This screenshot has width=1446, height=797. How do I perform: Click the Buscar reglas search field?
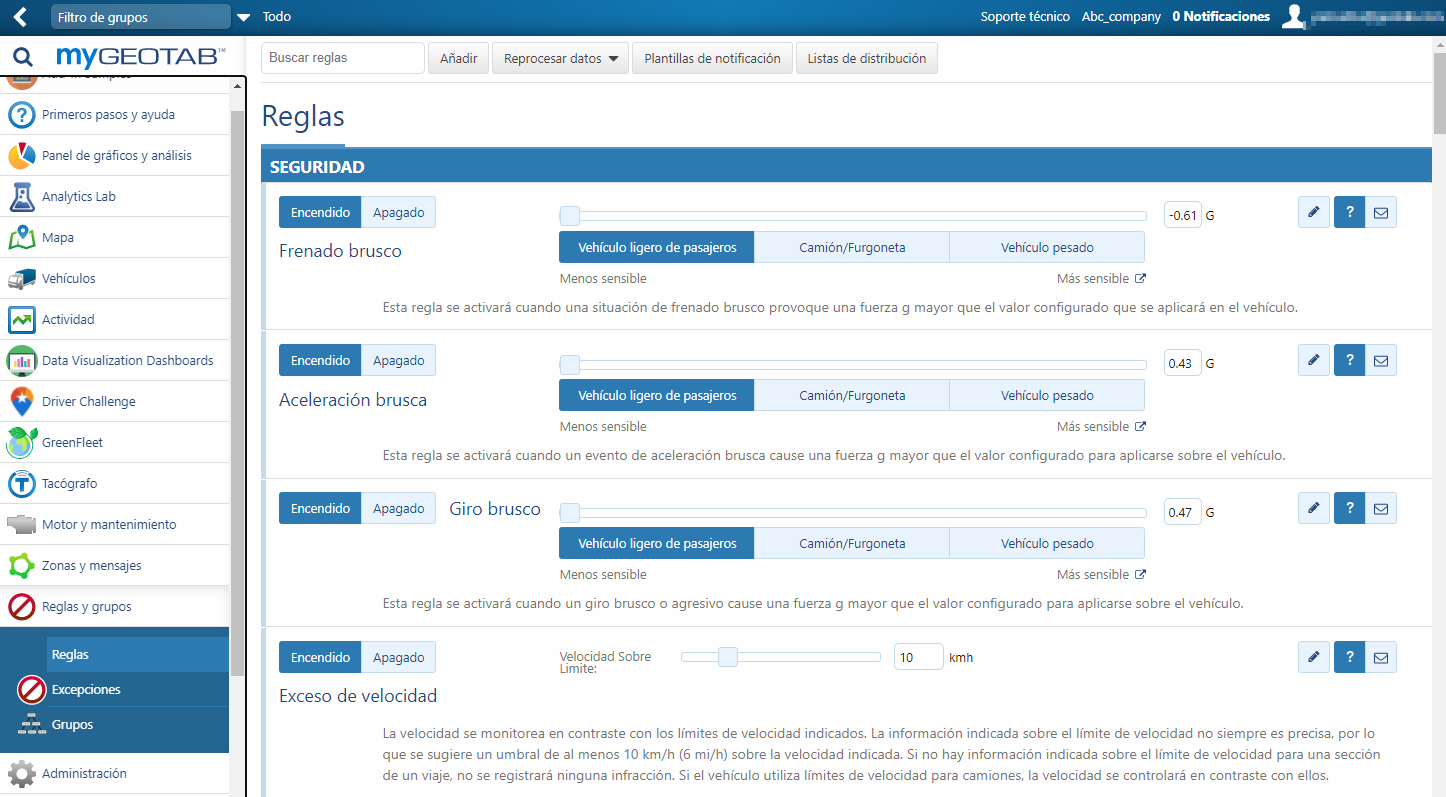coord(342,58)
